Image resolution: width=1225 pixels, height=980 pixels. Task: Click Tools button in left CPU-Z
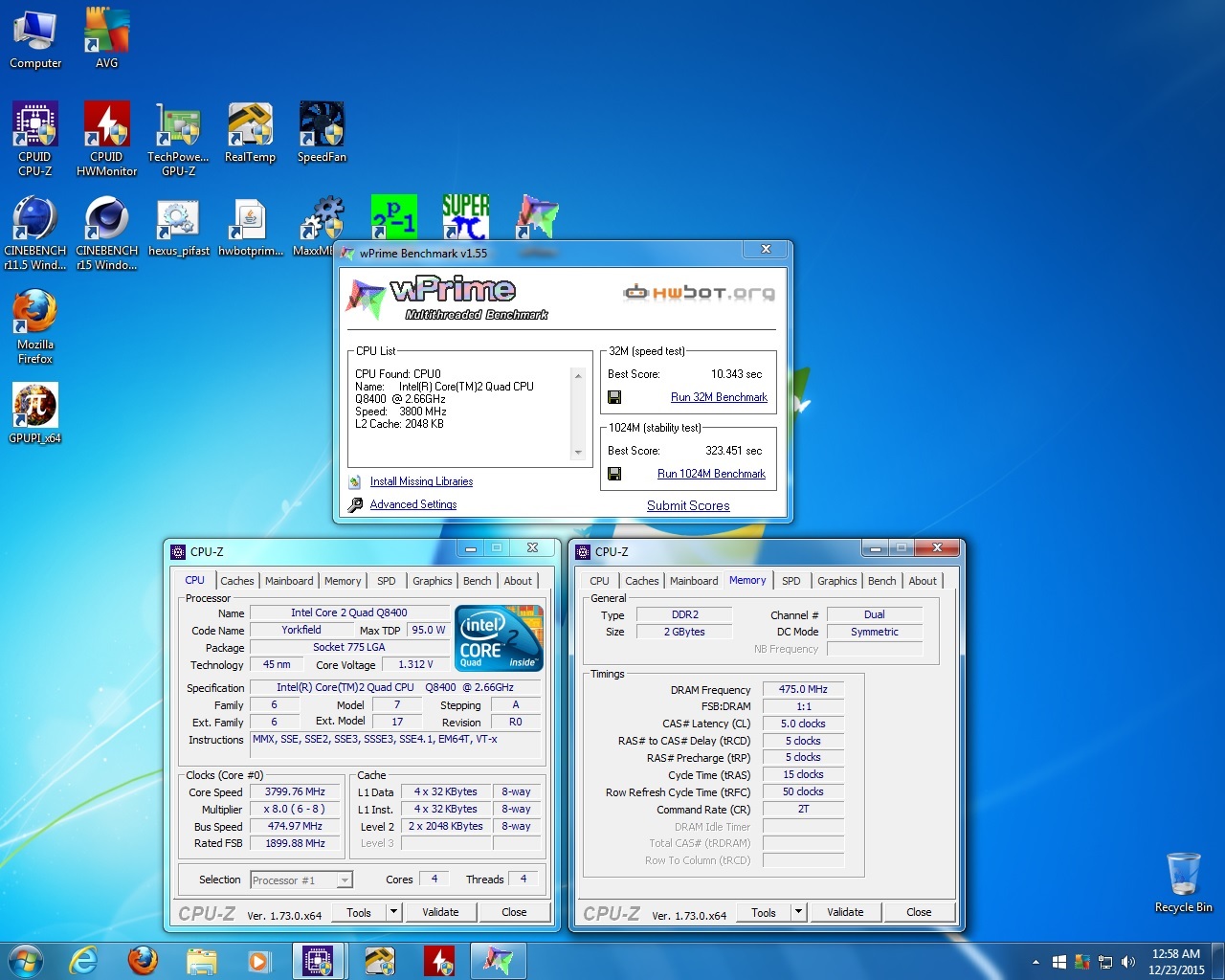(x=359, y=912)
